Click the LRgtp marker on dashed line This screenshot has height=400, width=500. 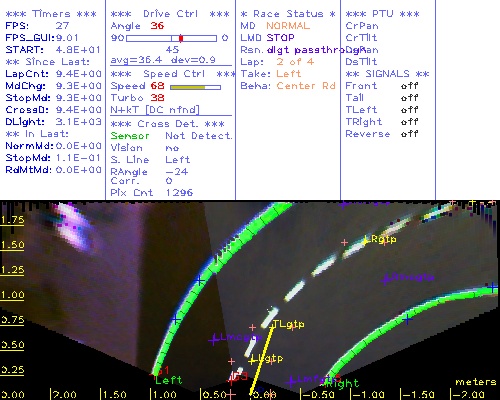pos(380,239)
